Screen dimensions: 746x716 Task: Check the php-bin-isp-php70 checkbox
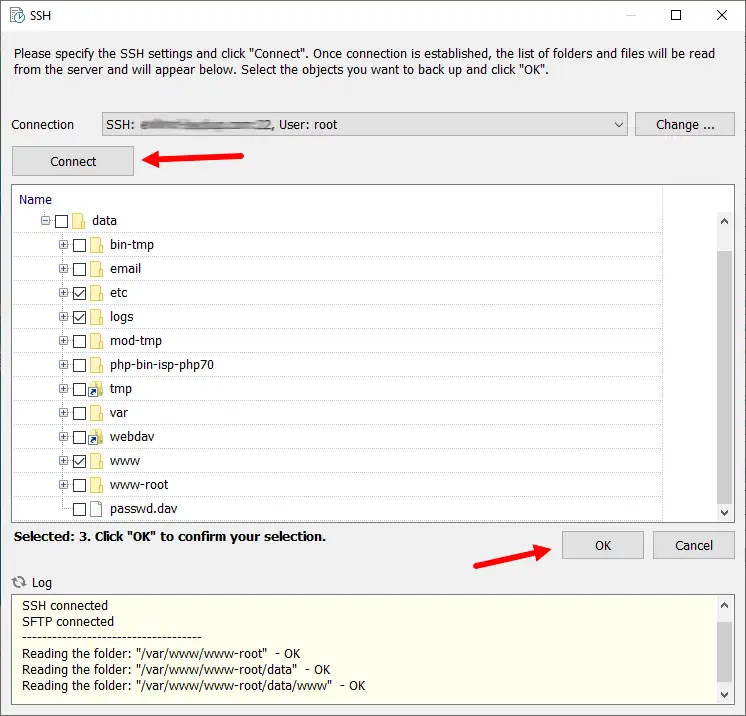coord(79,365)
